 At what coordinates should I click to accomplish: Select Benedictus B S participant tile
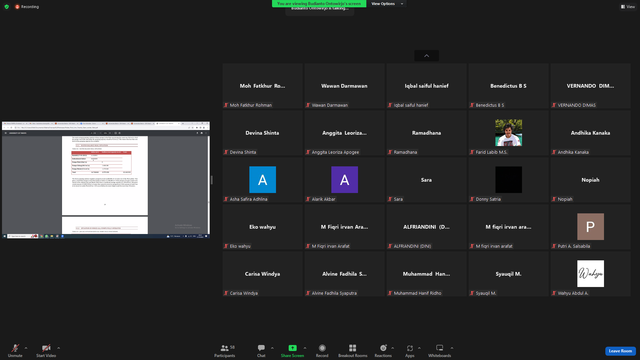[508, 86]
